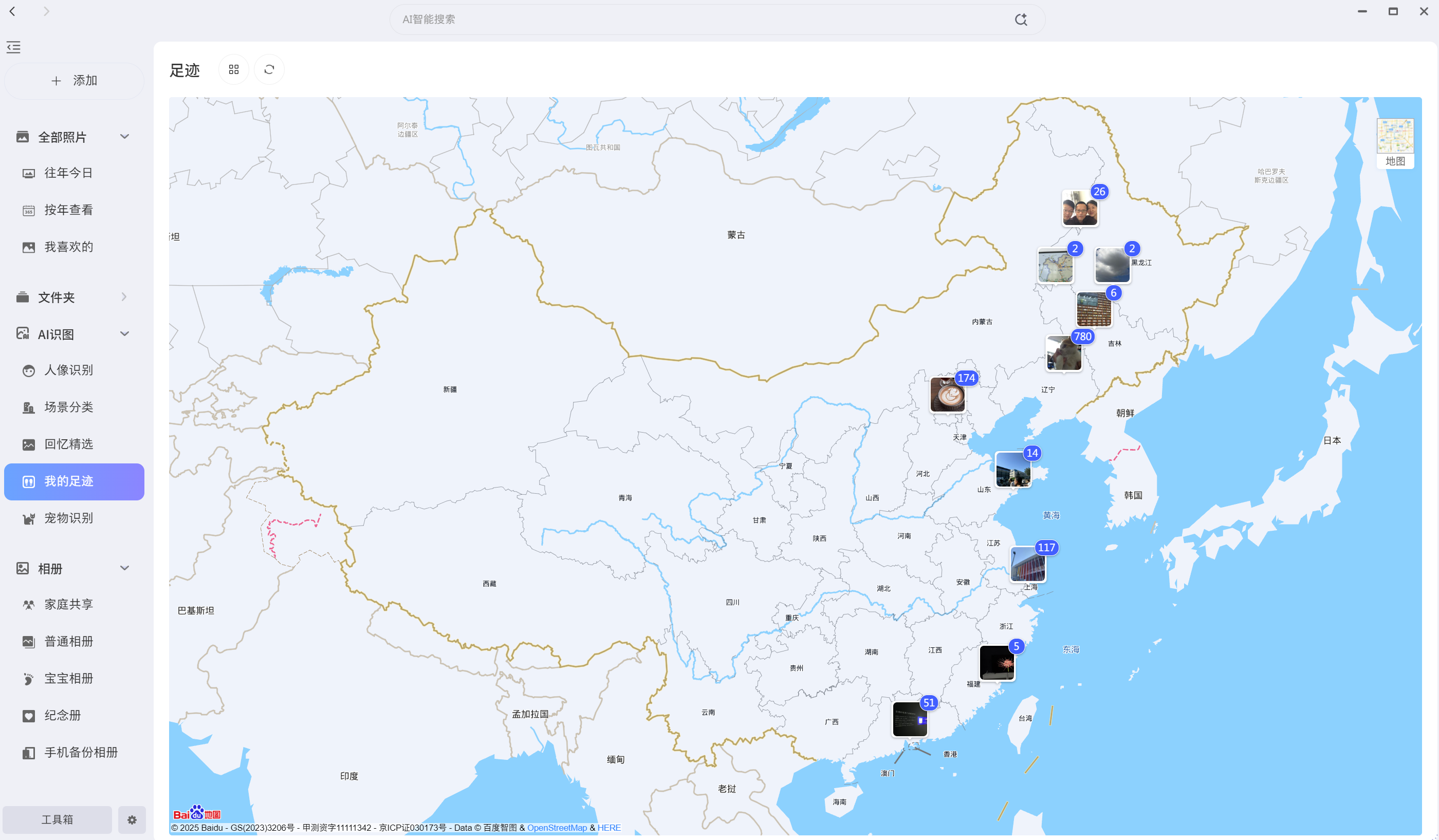Image resolution: width=1439 pixels, height=840 pixels.
Task: Open 人像识别 face recognition
Action: pos(68,370)
